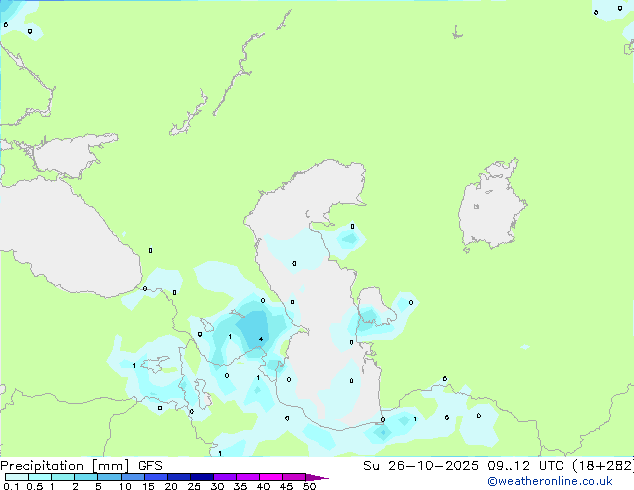
Task: Select the 0.5–1 mm legend color swatch
Action: [40, 477]
